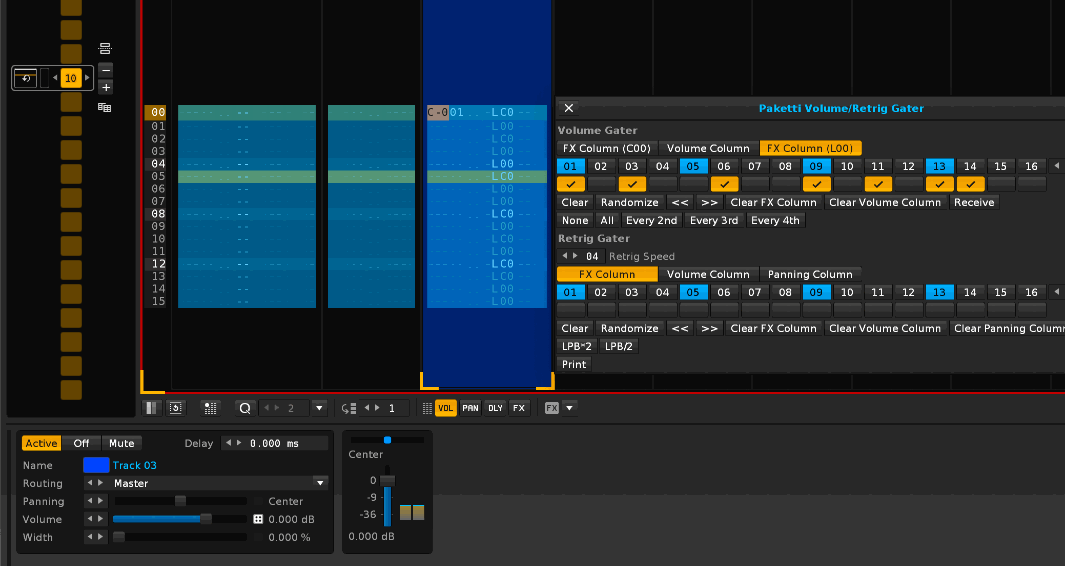Click Randomize in the Volume Gater section

(629, 202)
